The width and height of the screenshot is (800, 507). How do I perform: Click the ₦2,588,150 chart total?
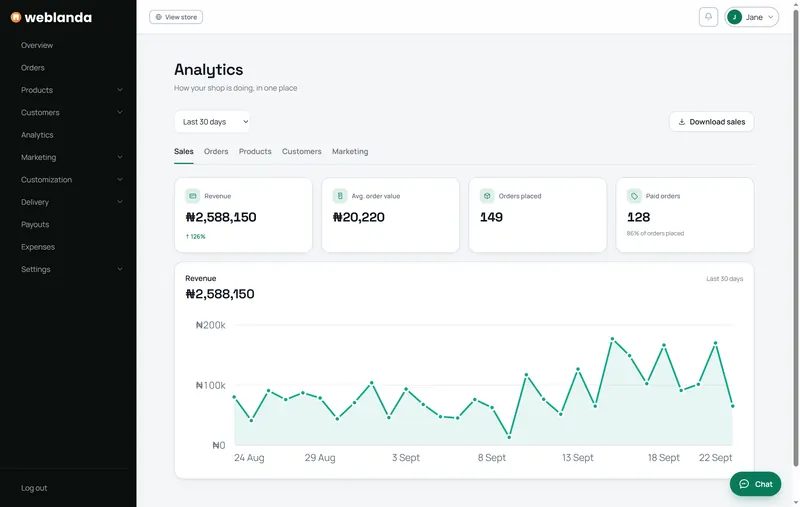click(220, 294)
